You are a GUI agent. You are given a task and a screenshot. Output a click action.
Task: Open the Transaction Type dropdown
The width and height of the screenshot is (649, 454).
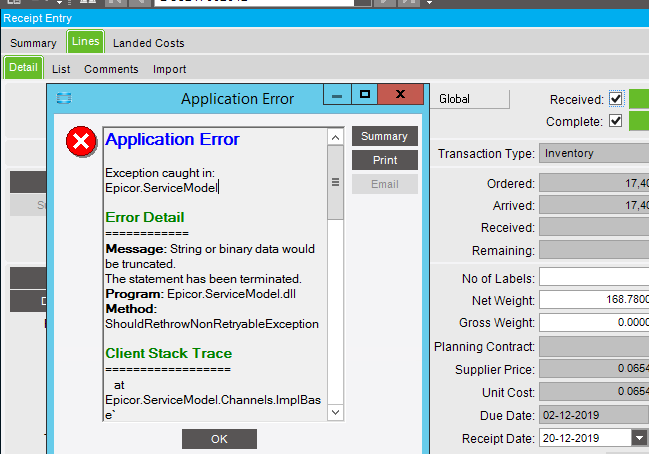point(594,153)
